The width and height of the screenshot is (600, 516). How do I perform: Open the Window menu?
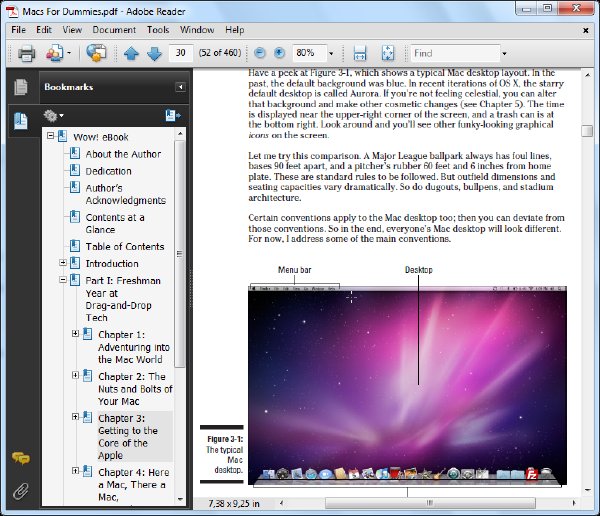(x=197, y=30)
